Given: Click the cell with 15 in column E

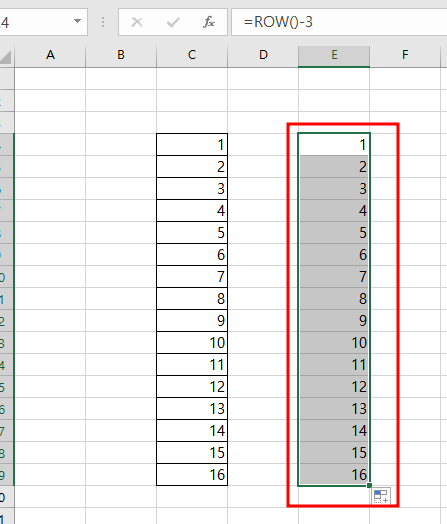Looking at the screenshot, I should click(x=334, y=452).
